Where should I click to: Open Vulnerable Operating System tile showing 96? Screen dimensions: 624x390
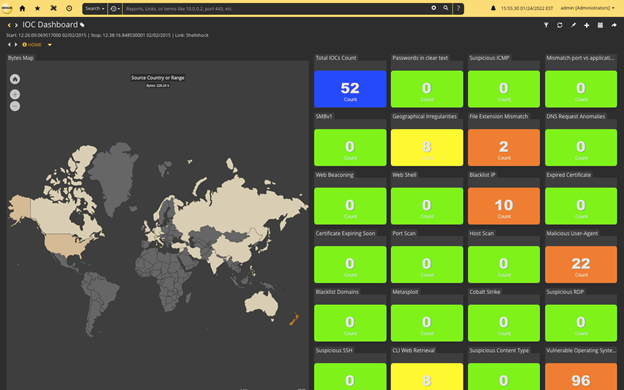tap(581, 376)
